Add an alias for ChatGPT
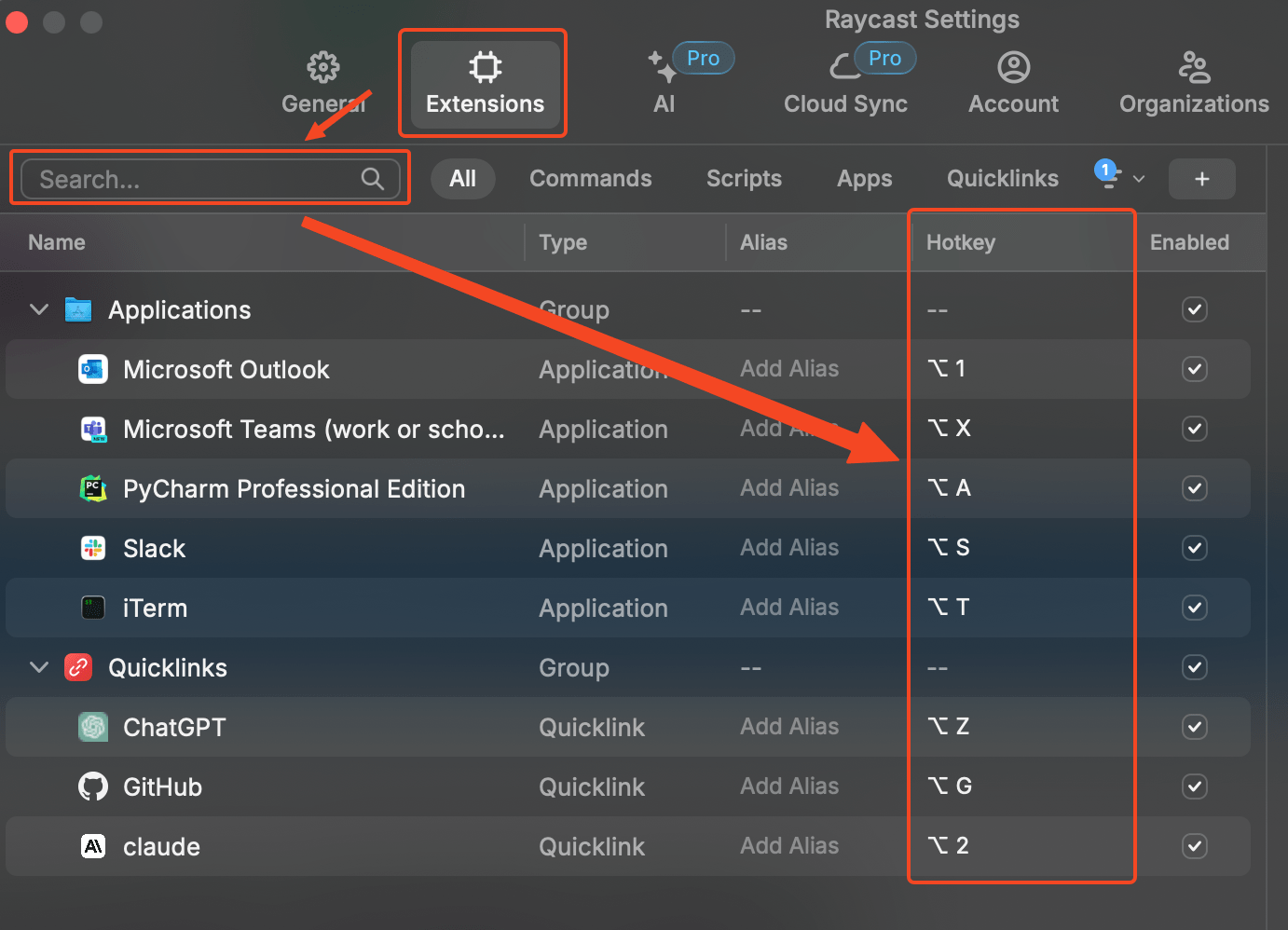The height and width of the screenshot is (930, 1288). (789, 727)
